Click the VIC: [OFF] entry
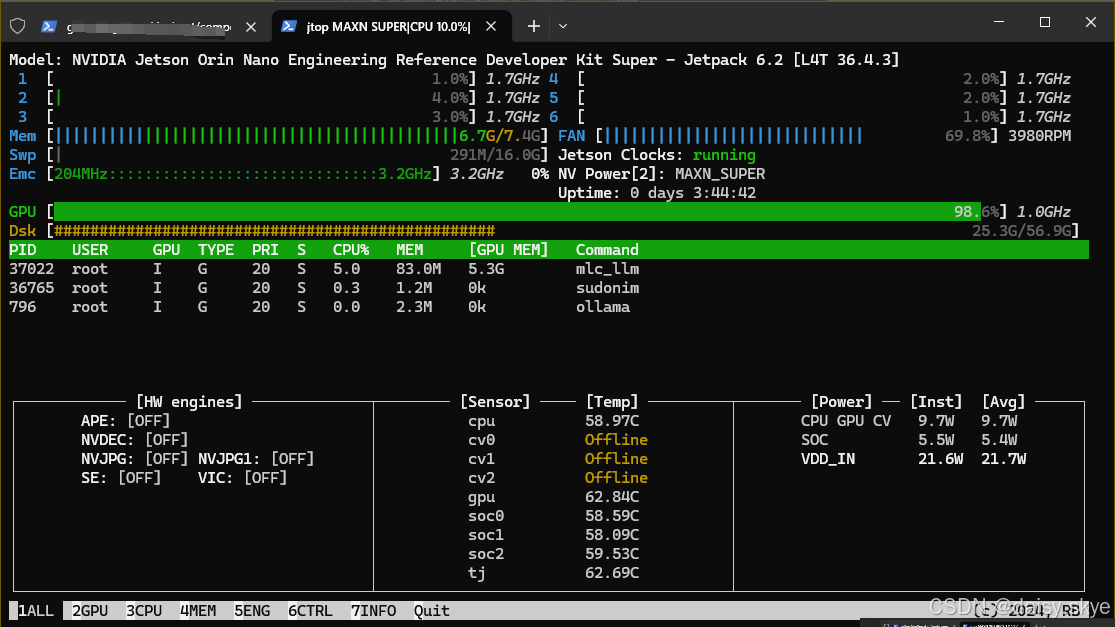Screen dimensions: 1115x627 (x=242, y=478)
